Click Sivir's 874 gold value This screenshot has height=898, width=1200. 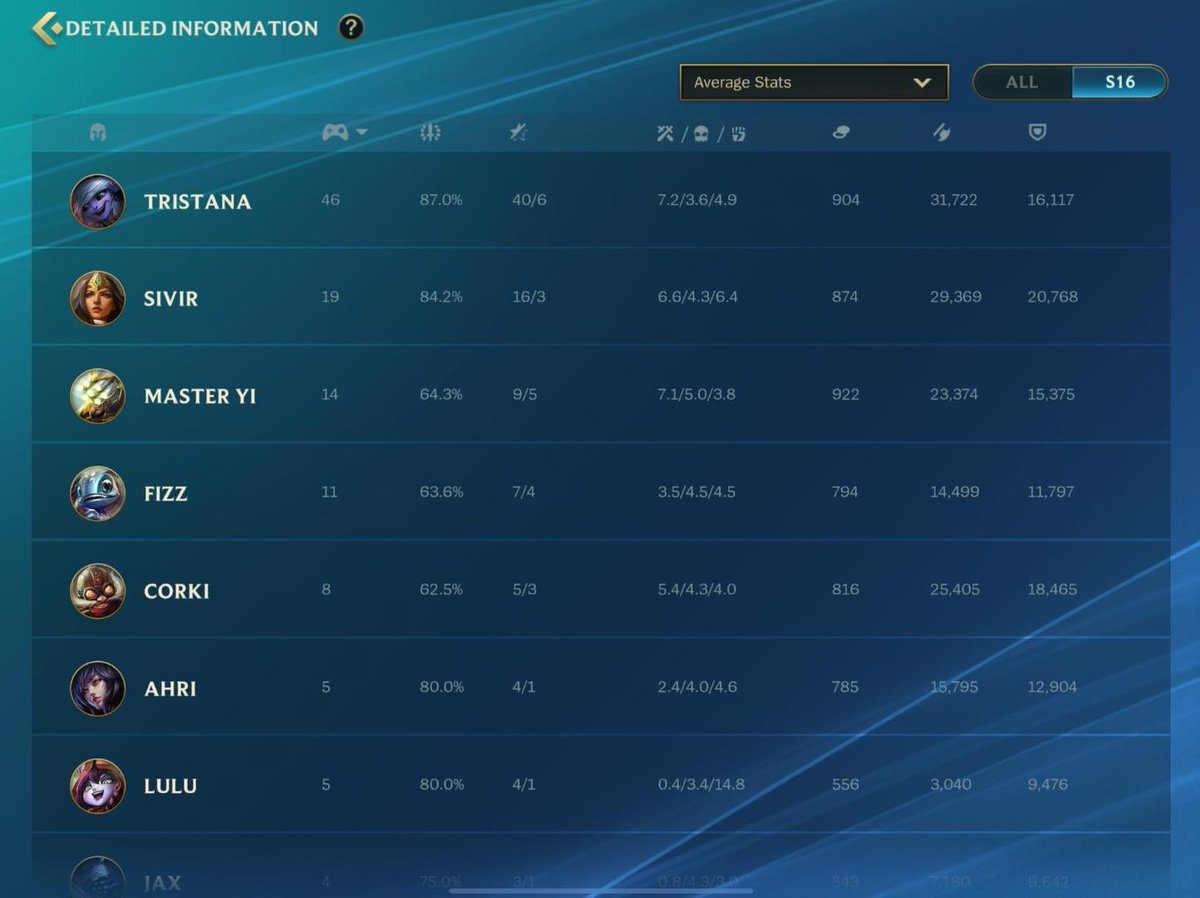coord(845,297)
